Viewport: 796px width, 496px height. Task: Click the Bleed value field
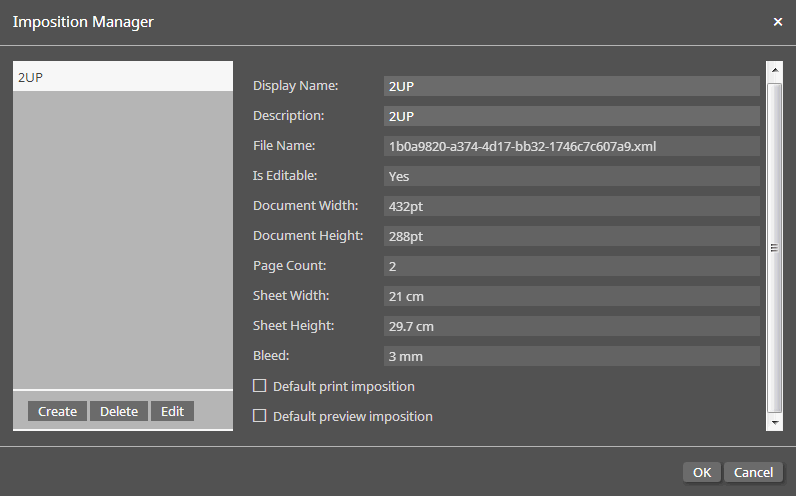tap(571, 356)
